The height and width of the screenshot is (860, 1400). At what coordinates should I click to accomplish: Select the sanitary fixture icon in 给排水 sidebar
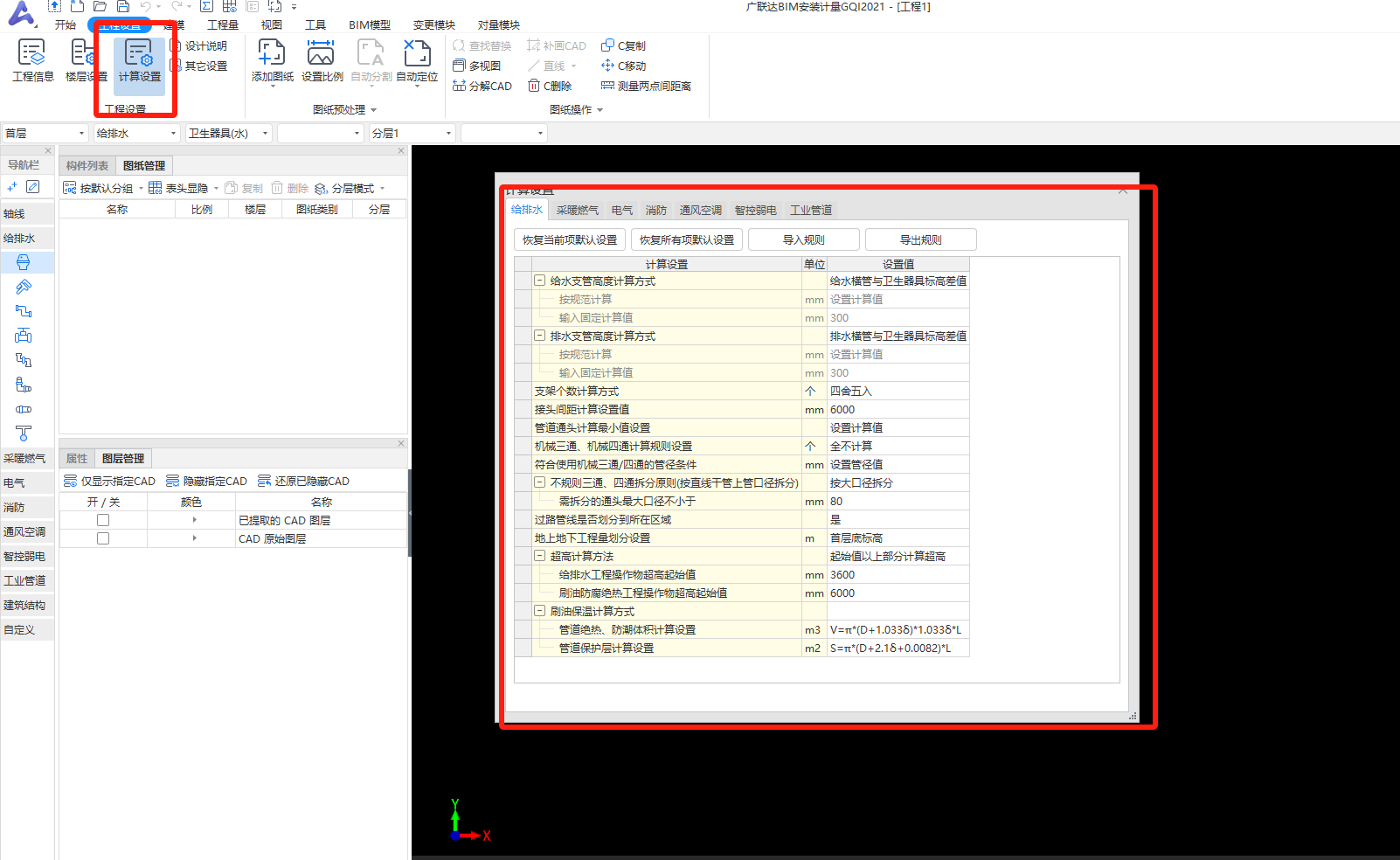[x=24, y=262]
